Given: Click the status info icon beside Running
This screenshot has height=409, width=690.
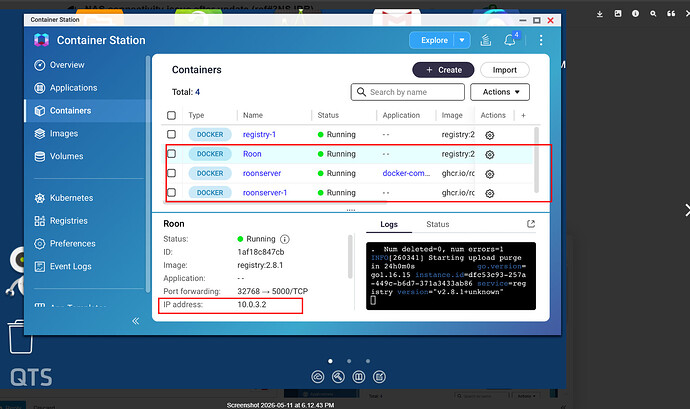Looking at the screenshot, I should coord(285,239).
